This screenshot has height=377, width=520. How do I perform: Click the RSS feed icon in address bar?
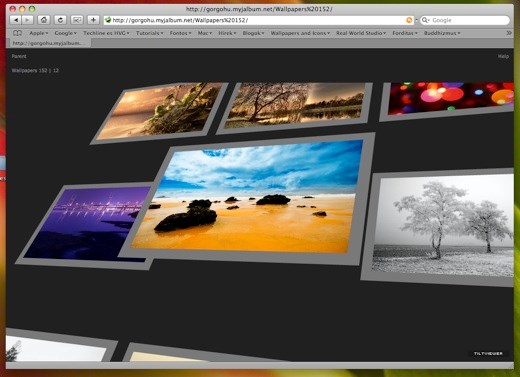point(409,20)
